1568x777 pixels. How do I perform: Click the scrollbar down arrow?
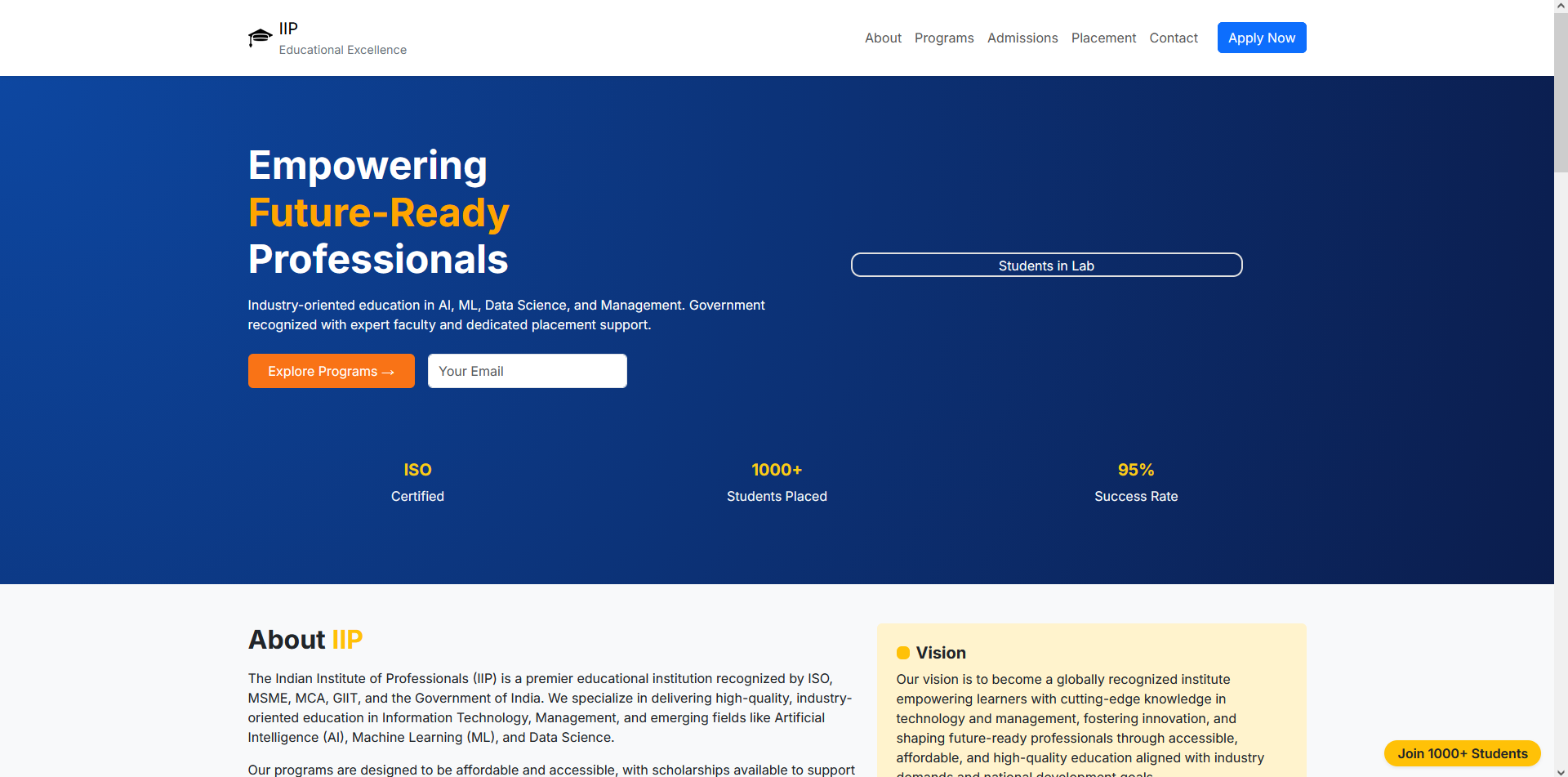1561,770
